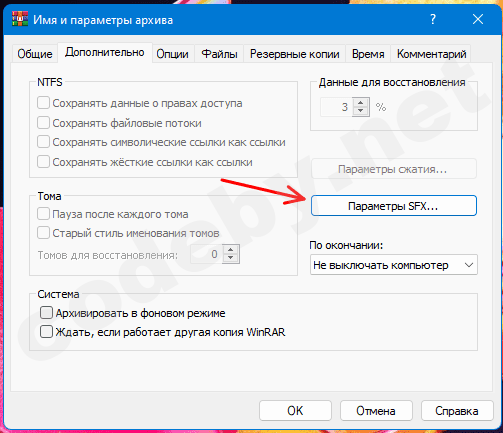Click the Данные для восстановления label
The height and width of the screenshot is (433, 503).
[x=392, y=82]
